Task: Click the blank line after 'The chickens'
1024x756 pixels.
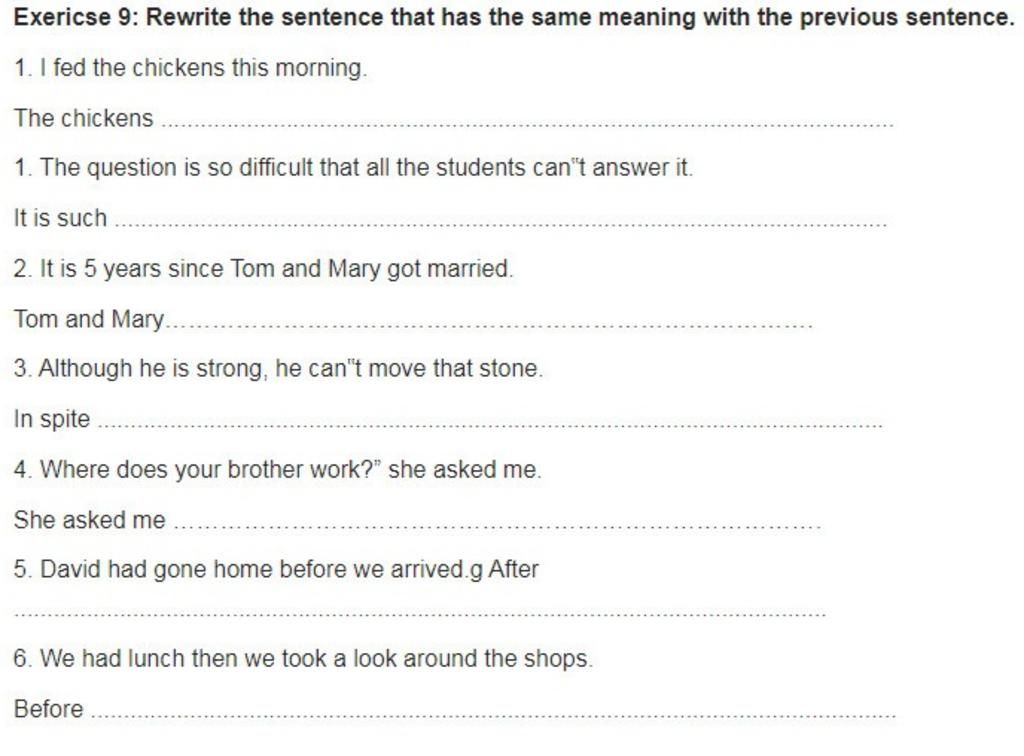Action: tap(527, 121)
